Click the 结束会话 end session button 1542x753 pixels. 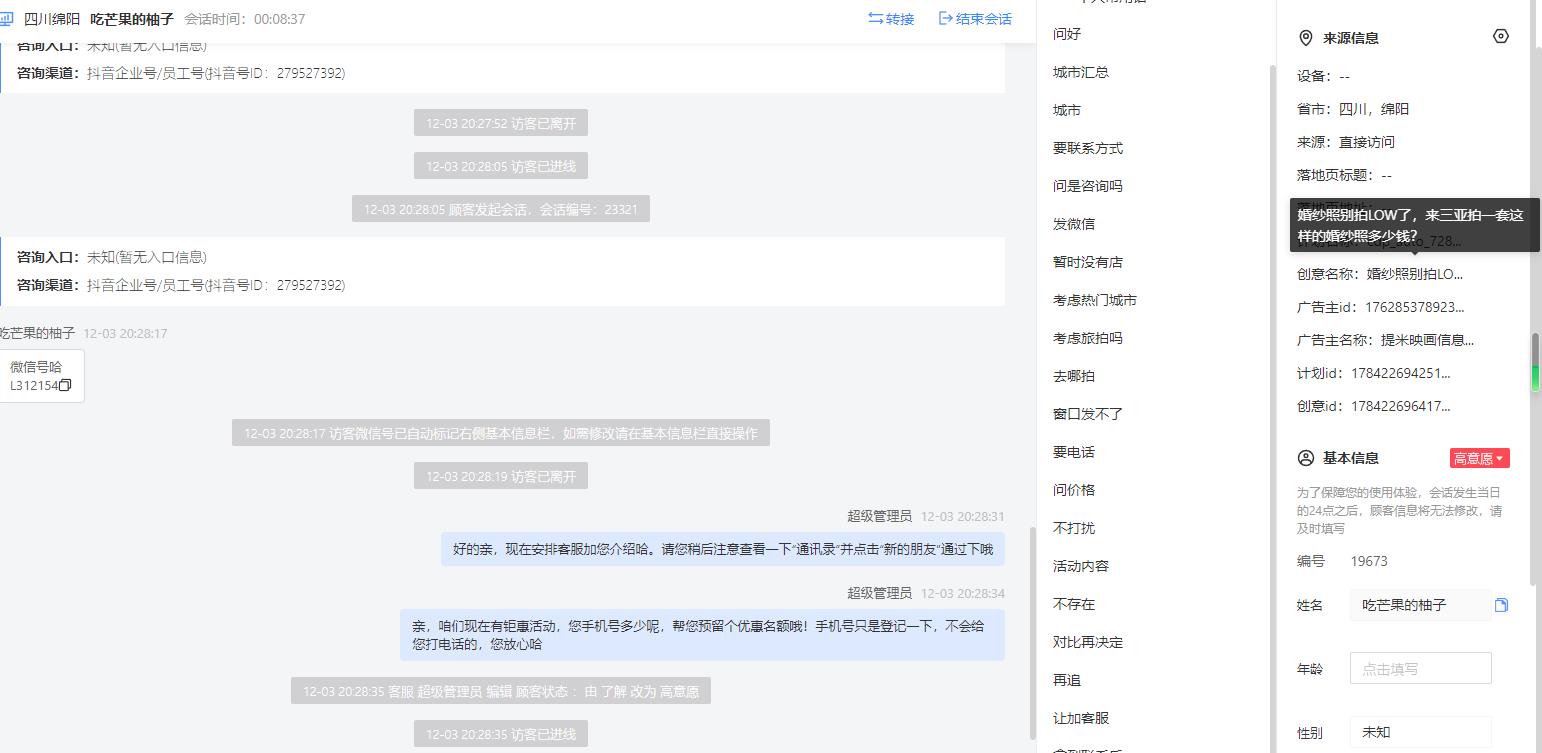(975, 19)
